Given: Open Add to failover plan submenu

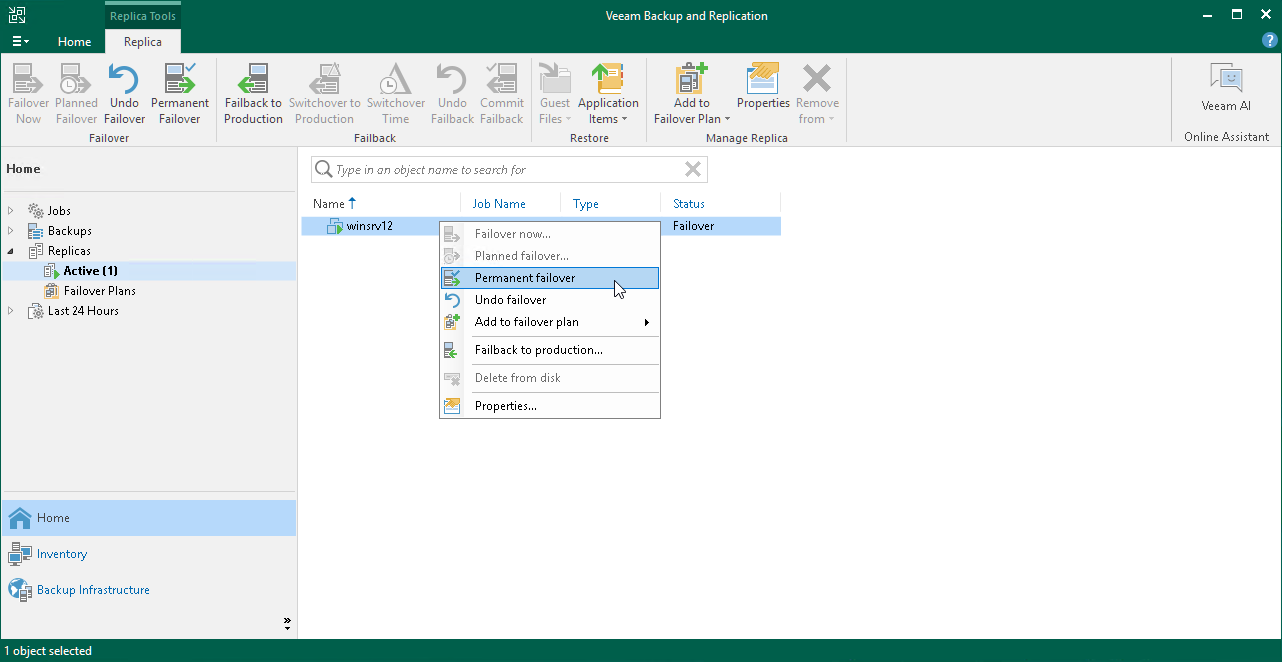Looking at the screenshot, I should [x=550, y=322].
